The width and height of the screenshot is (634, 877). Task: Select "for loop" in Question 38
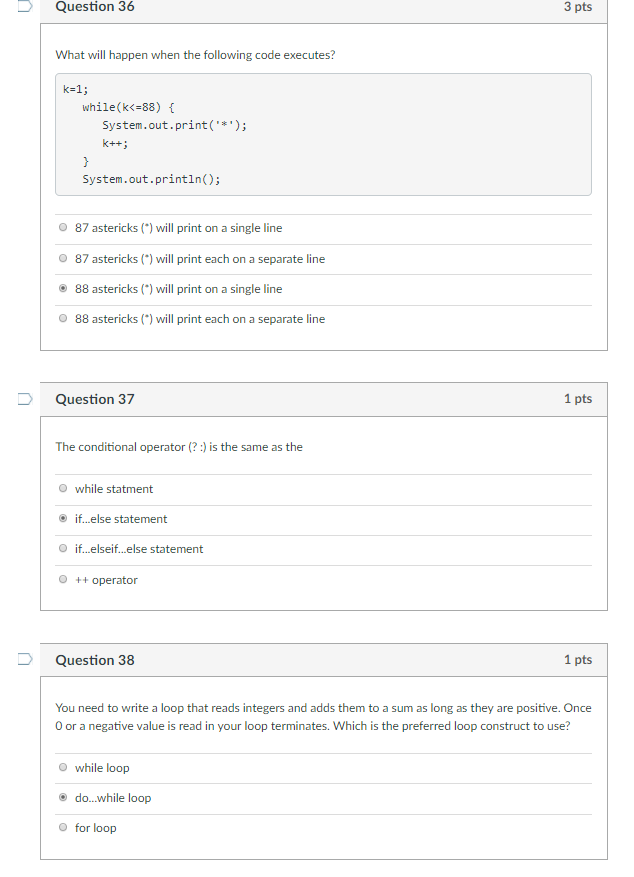click(x=62, y=827)
